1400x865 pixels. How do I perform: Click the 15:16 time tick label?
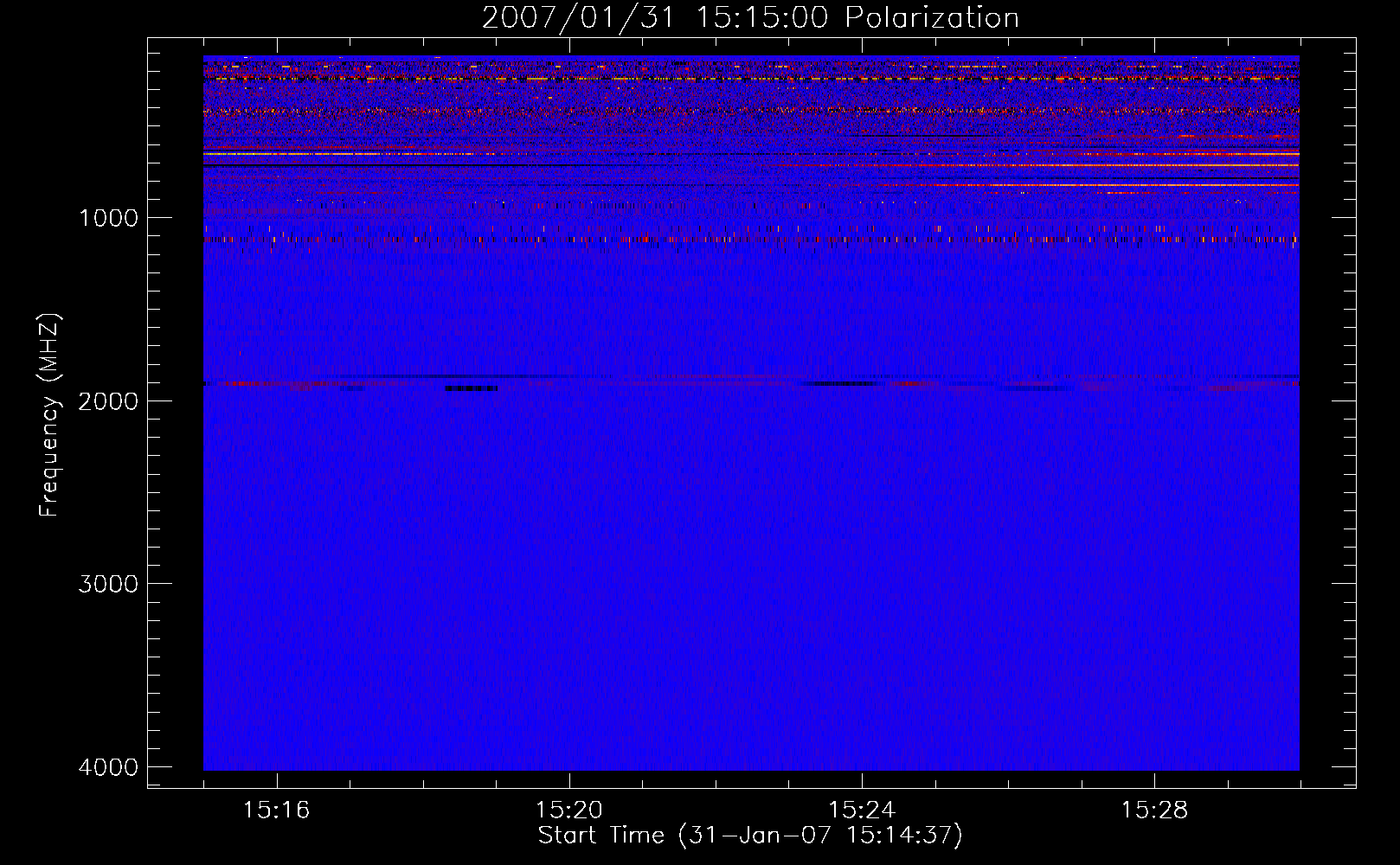[276, 811]
